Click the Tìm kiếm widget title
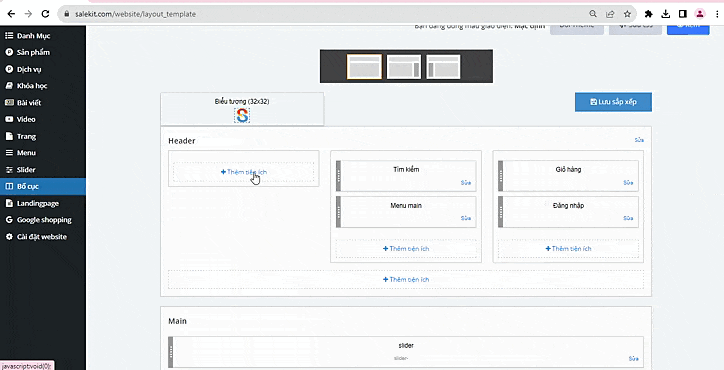 (406, 170)
